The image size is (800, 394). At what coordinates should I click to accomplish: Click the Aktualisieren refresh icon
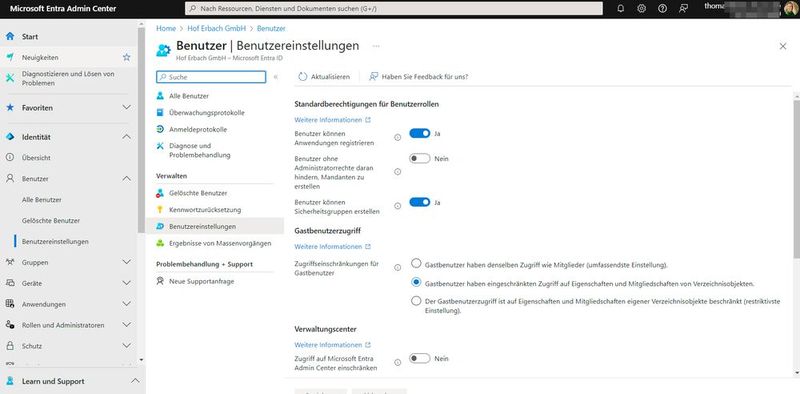(x=303, y=77)
